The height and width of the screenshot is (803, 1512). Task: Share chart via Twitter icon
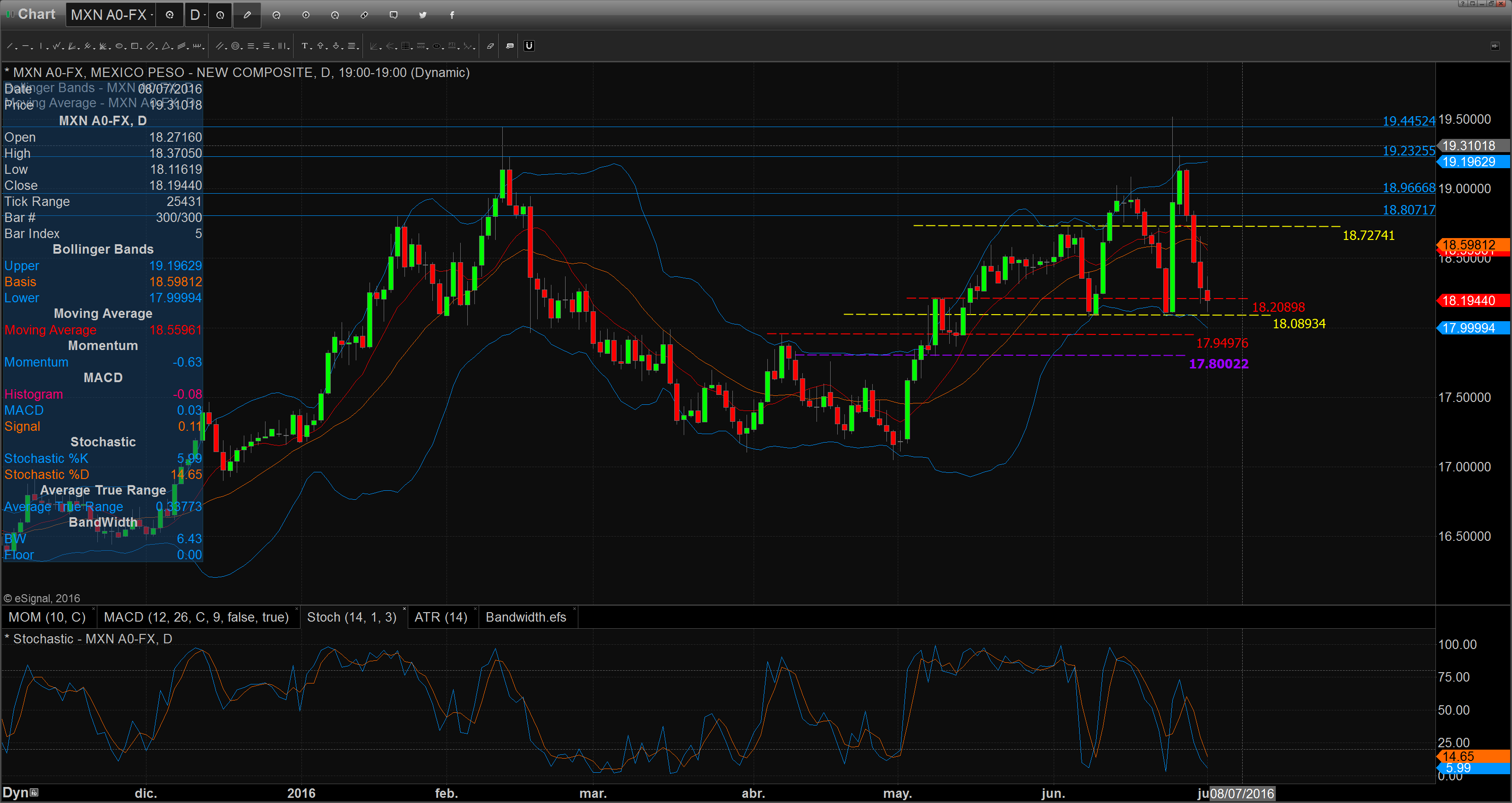422,15
